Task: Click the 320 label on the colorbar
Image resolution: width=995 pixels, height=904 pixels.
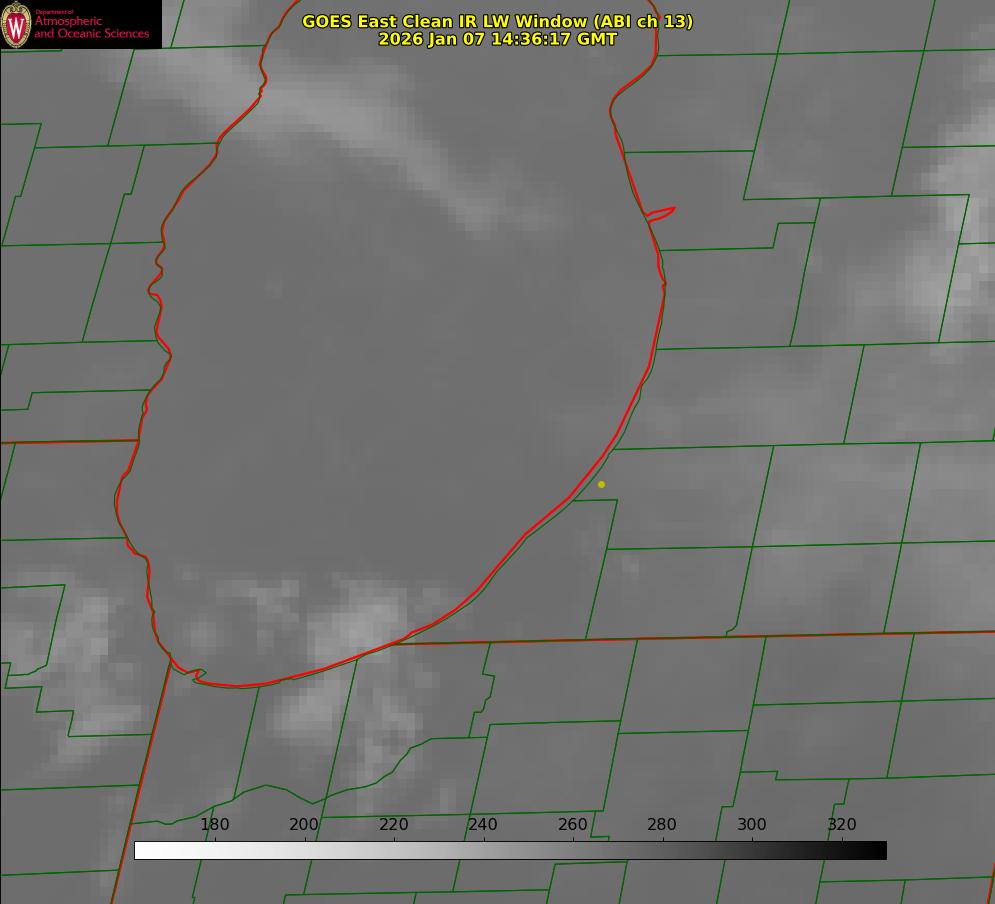Action: pyautogui.click(x=842, y=824)
